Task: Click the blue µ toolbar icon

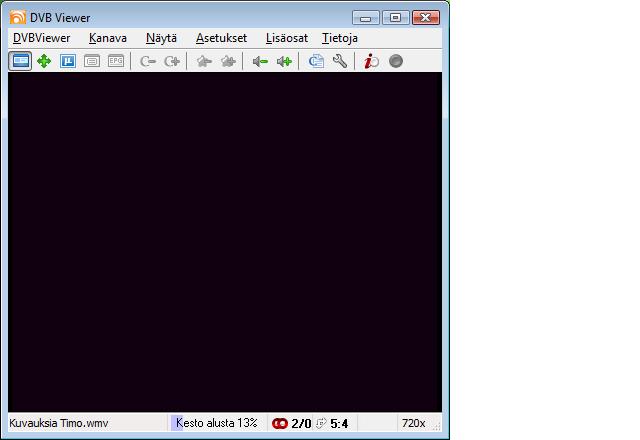Action: point(68,61)
